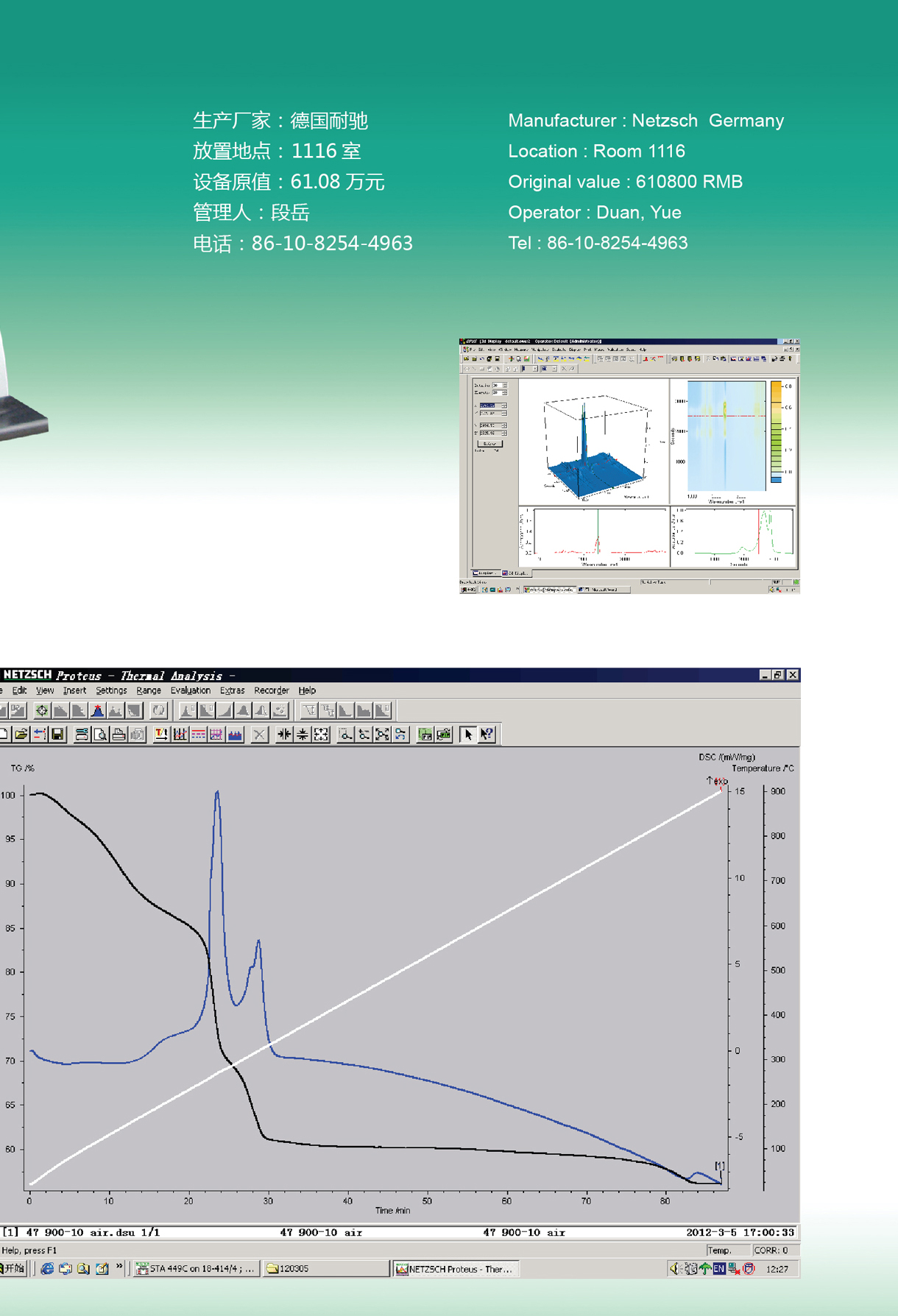Open the Recorder menu

[x=272, y=690]
